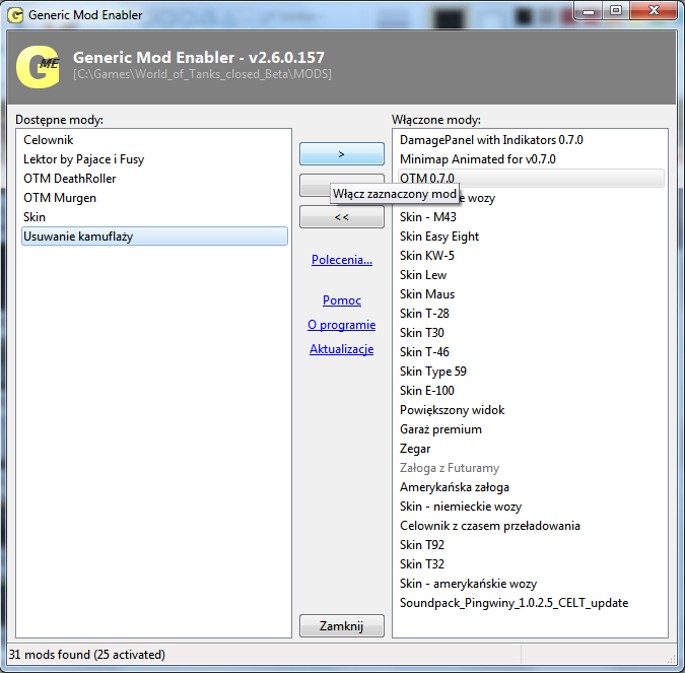Image resolution: width=685 pixels, height=673 pixels.
Task: Select Celownik in available mods
Action: click(155, 140)
